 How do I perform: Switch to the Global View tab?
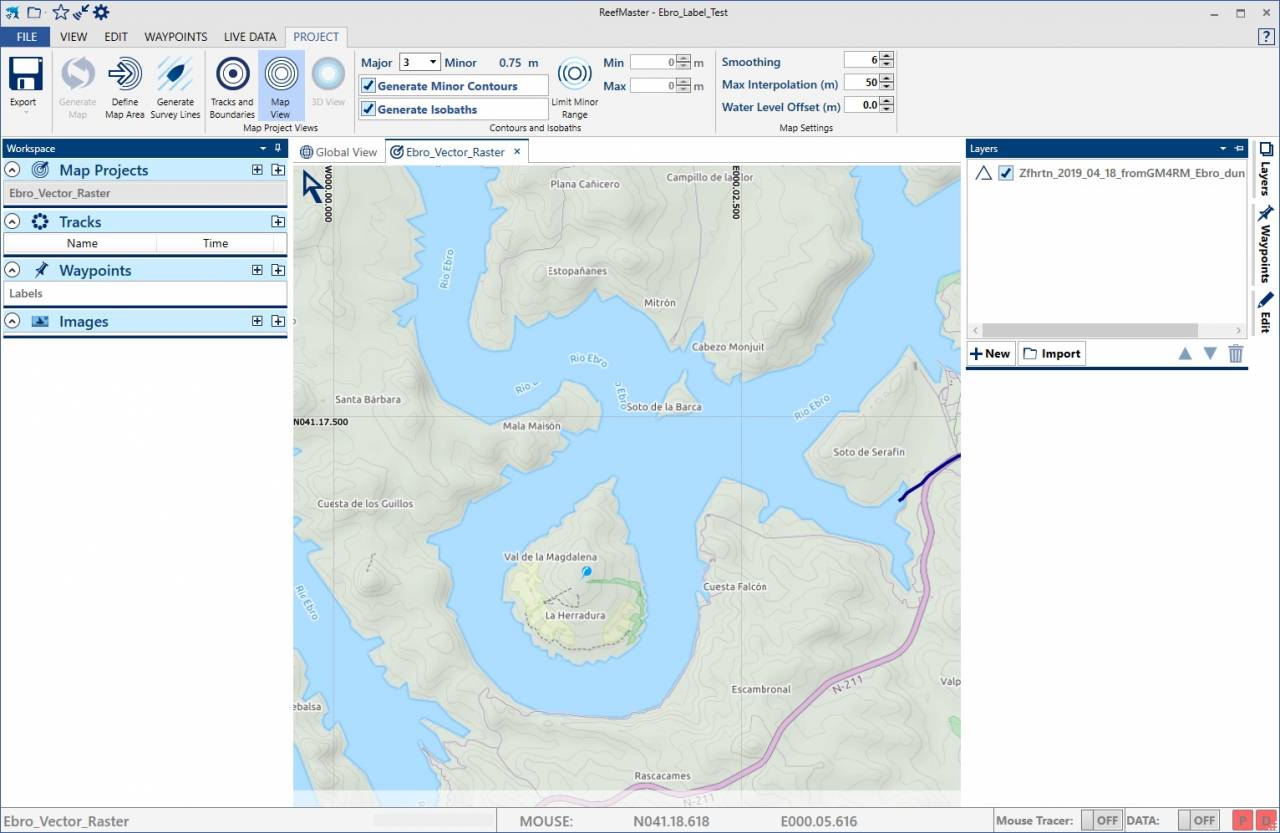pyautogui.click(x=340, y=152)
